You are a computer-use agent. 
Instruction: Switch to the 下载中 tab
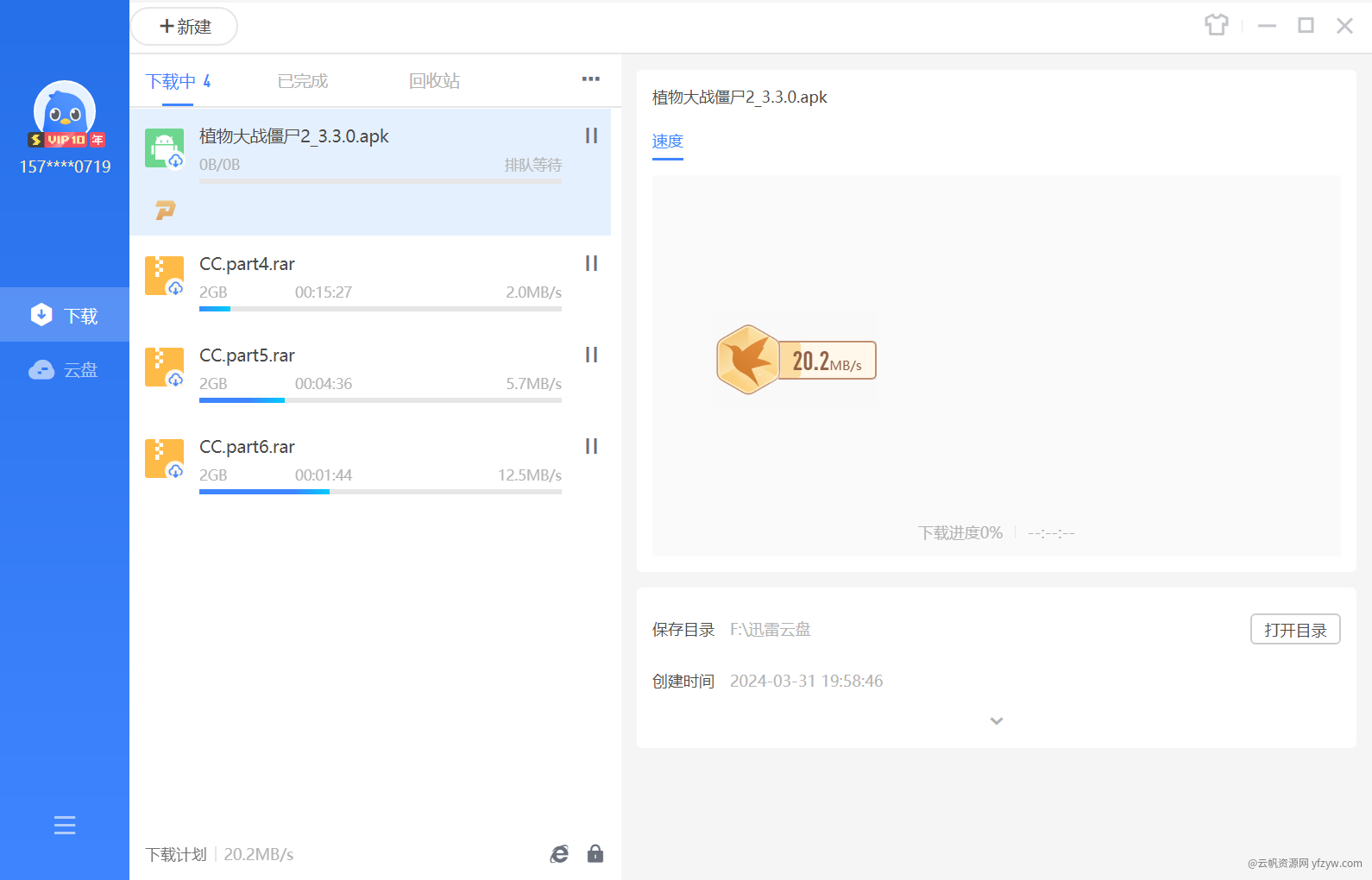[178, 81]
